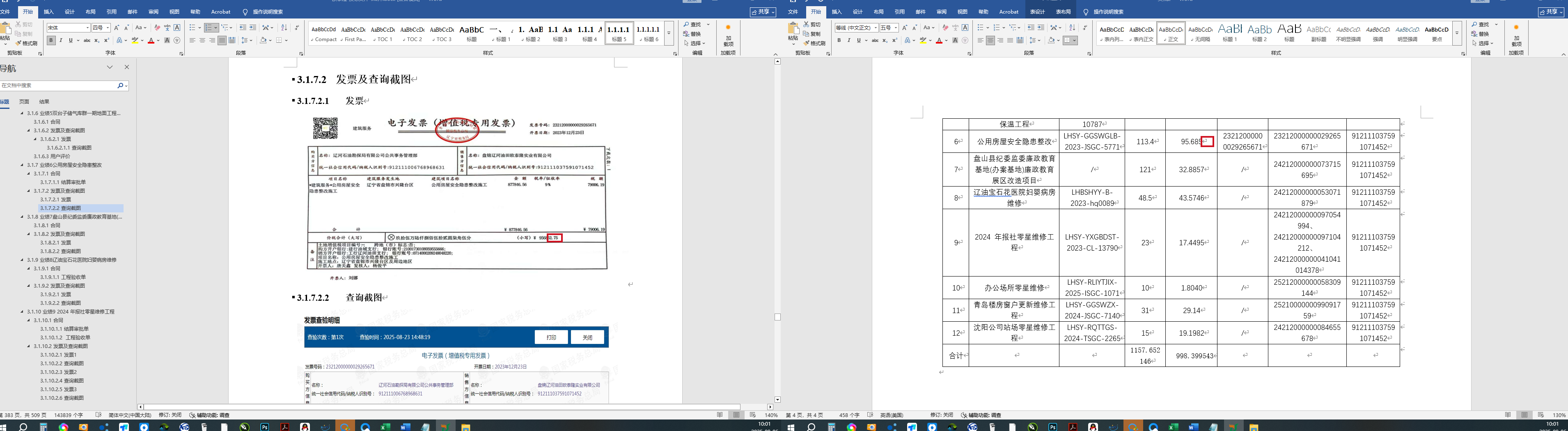Image resolution: width=1568 pixels, height=431 pixels.
Task: Increase indent in the left Word window
Action: pos(252,28)
